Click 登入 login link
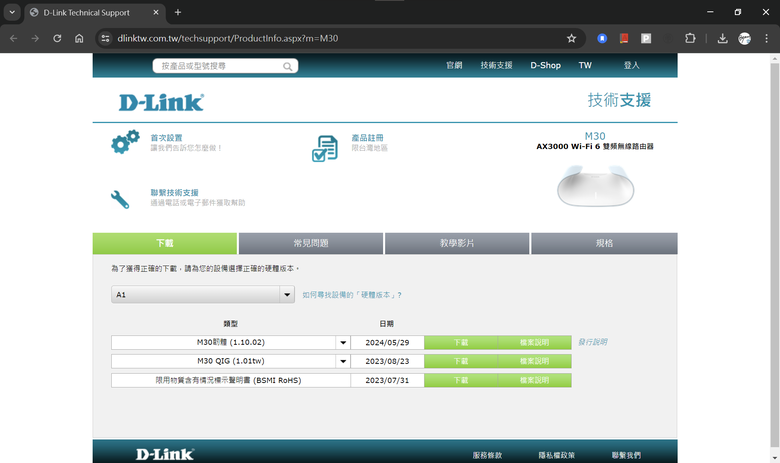 tap(632, 65)
